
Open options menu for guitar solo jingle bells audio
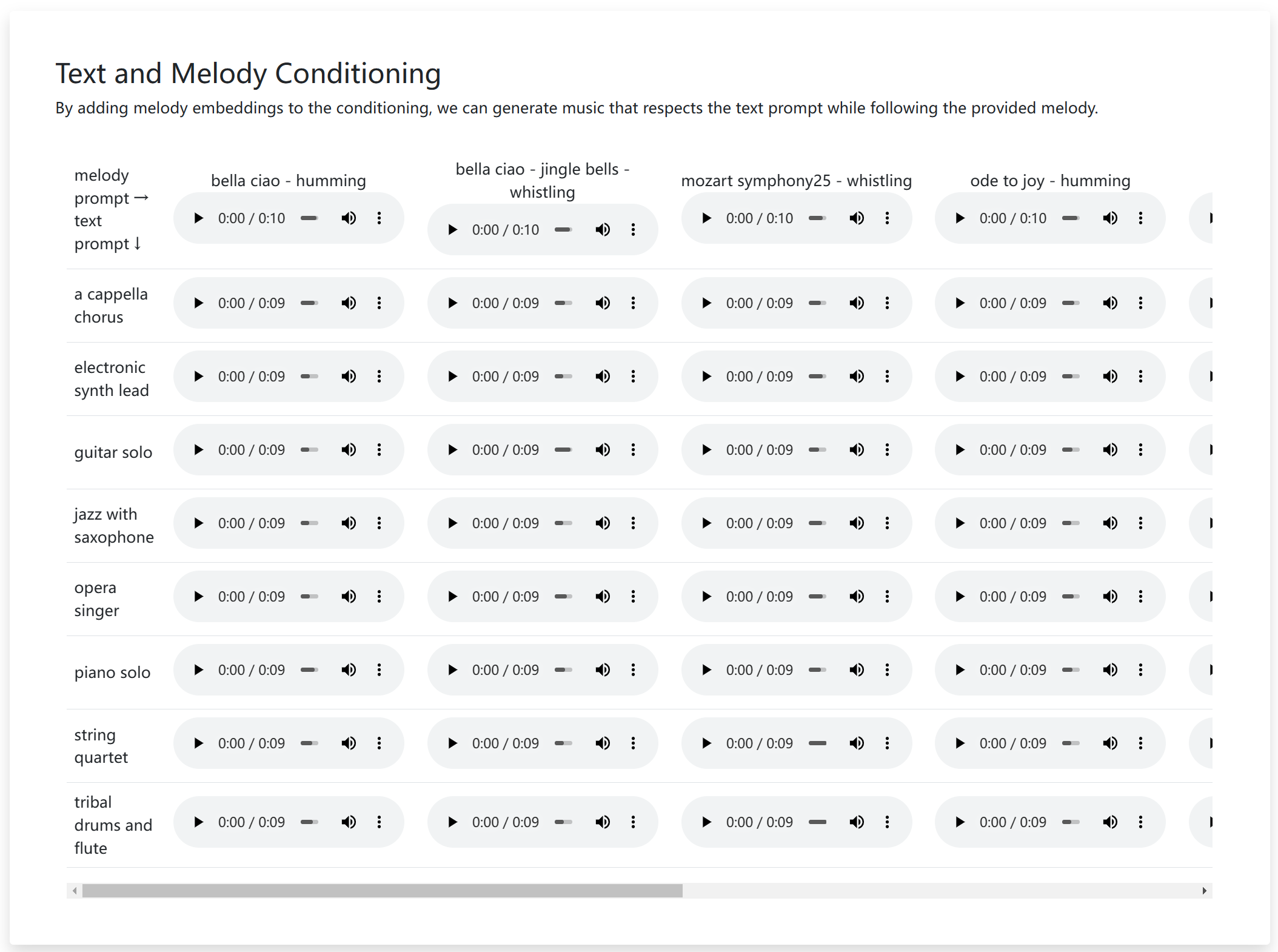pyautogui.click(x=634, y=449)
